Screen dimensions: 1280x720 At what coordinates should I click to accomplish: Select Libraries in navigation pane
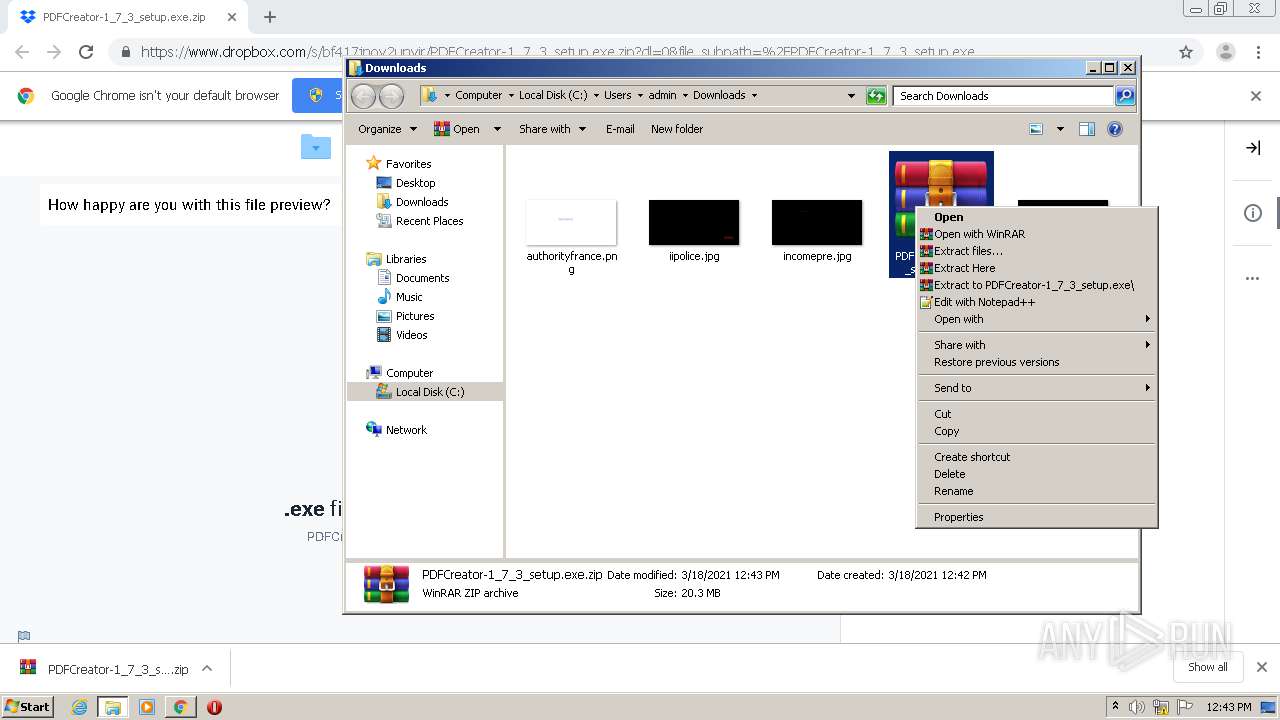point(397,259)
